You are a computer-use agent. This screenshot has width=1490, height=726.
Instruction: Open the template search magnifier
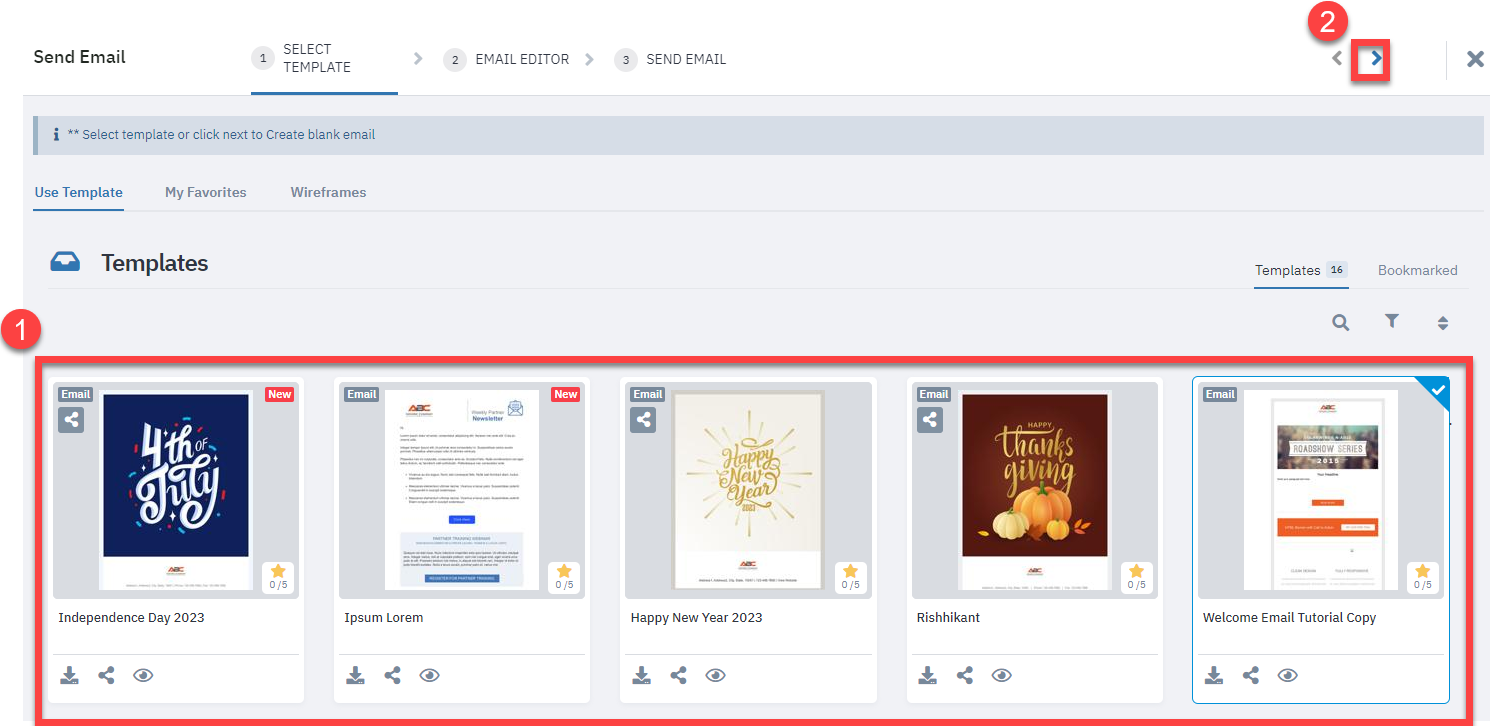pos(1340,322)
